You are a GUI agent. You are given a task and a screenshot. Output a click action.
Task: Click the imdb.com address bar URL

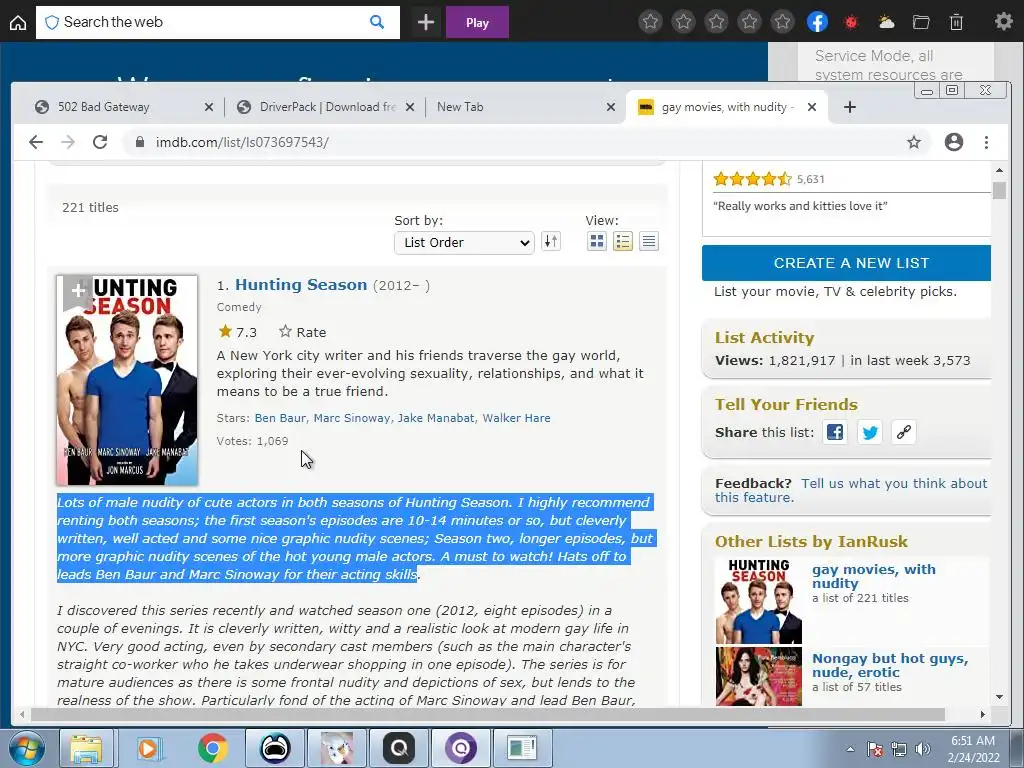pos(242,142)
